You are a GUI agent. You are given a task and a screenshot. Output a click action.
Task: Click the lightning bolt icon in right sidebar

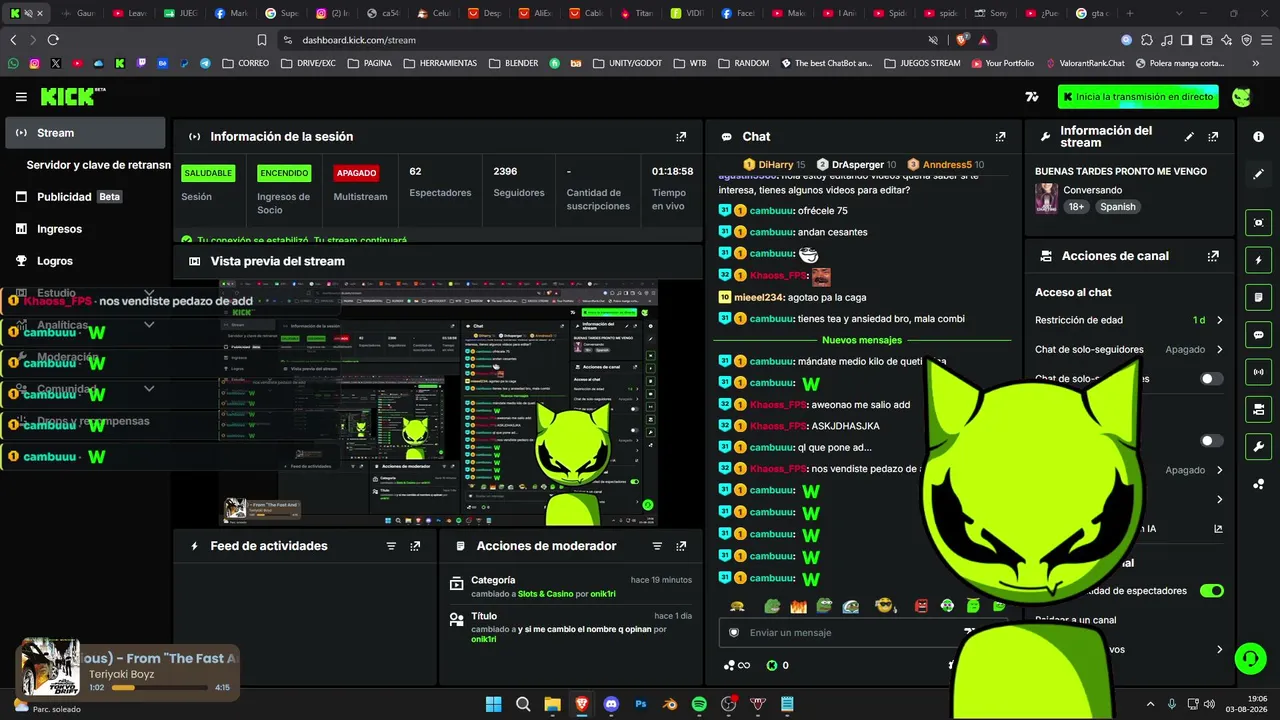click(1258, 260)
